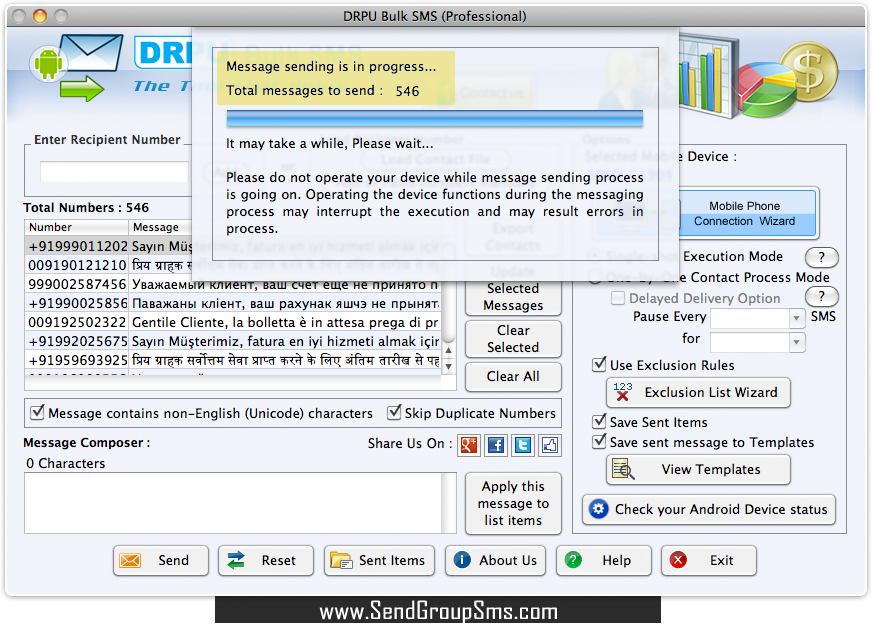This screenshot has height=624, width=872.
Task: Click the About Us info icon
Action: coord(462,559)
